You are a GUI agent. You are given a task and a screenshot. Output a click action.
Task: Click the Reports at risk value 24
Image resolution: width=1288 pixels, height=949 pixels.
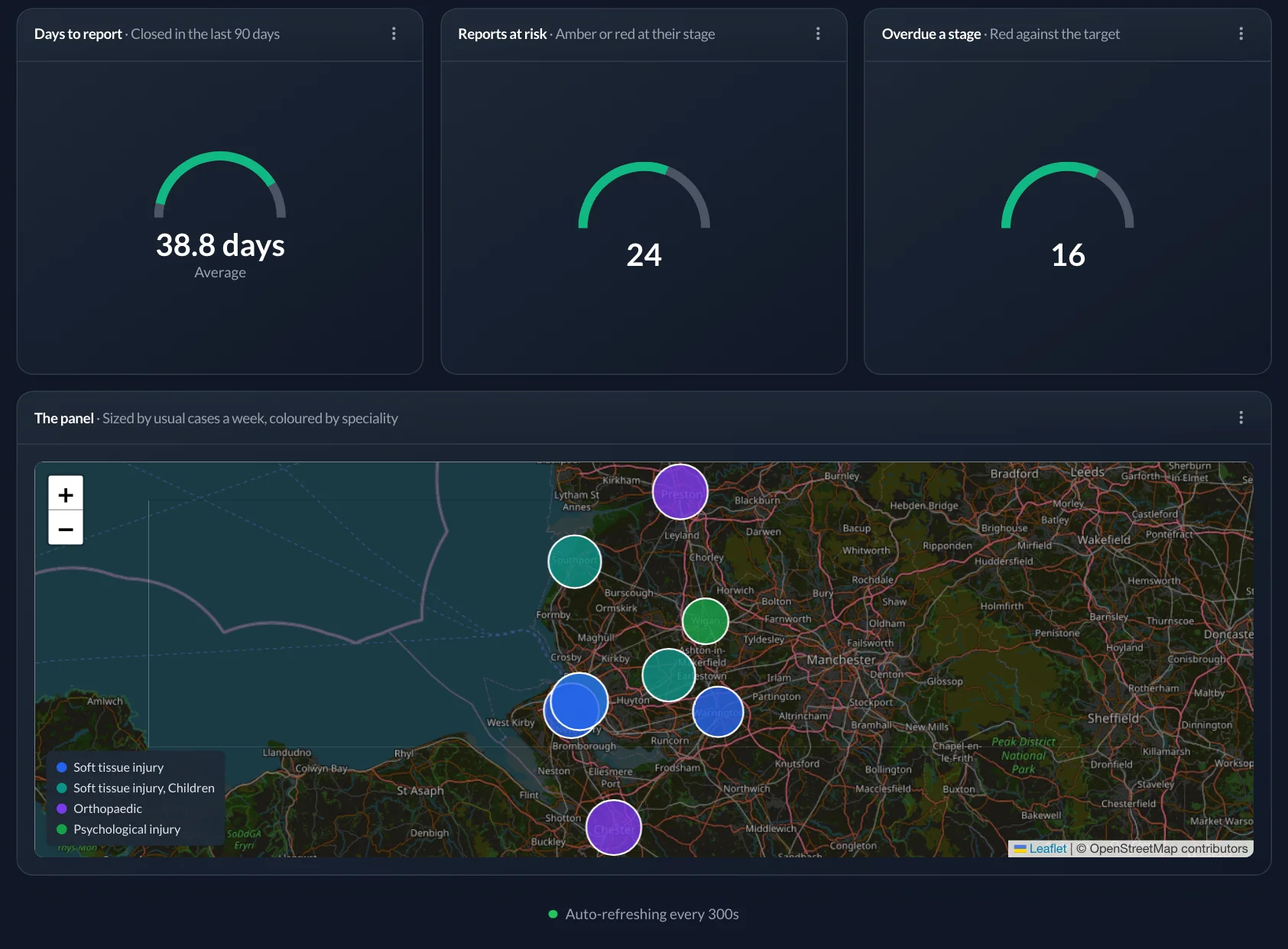(x=644, y=255)
